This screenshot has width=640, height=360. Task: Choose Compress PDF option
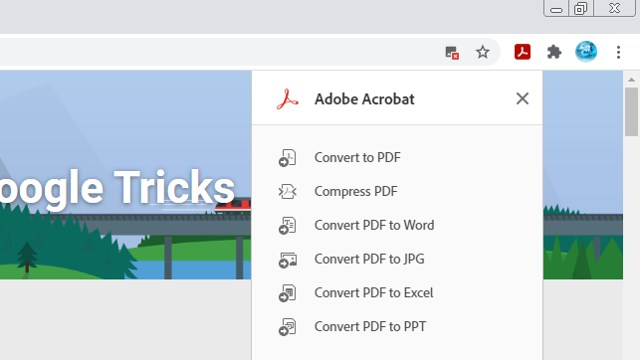tap(356, 191)
